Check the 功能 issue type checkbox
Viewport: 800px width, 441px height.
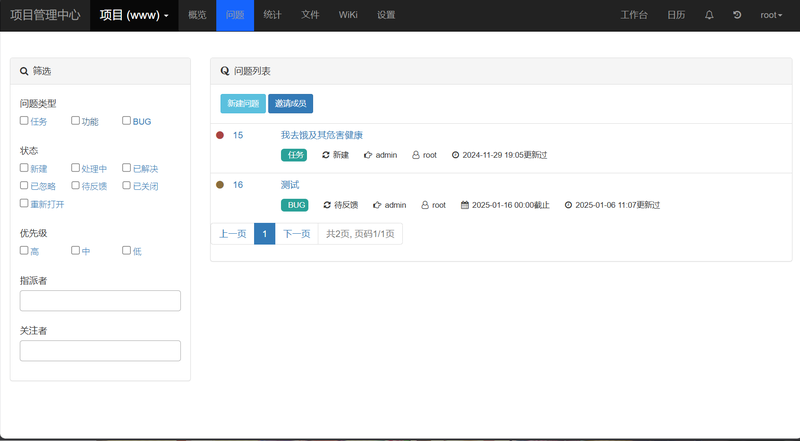(x=76, y=120)
